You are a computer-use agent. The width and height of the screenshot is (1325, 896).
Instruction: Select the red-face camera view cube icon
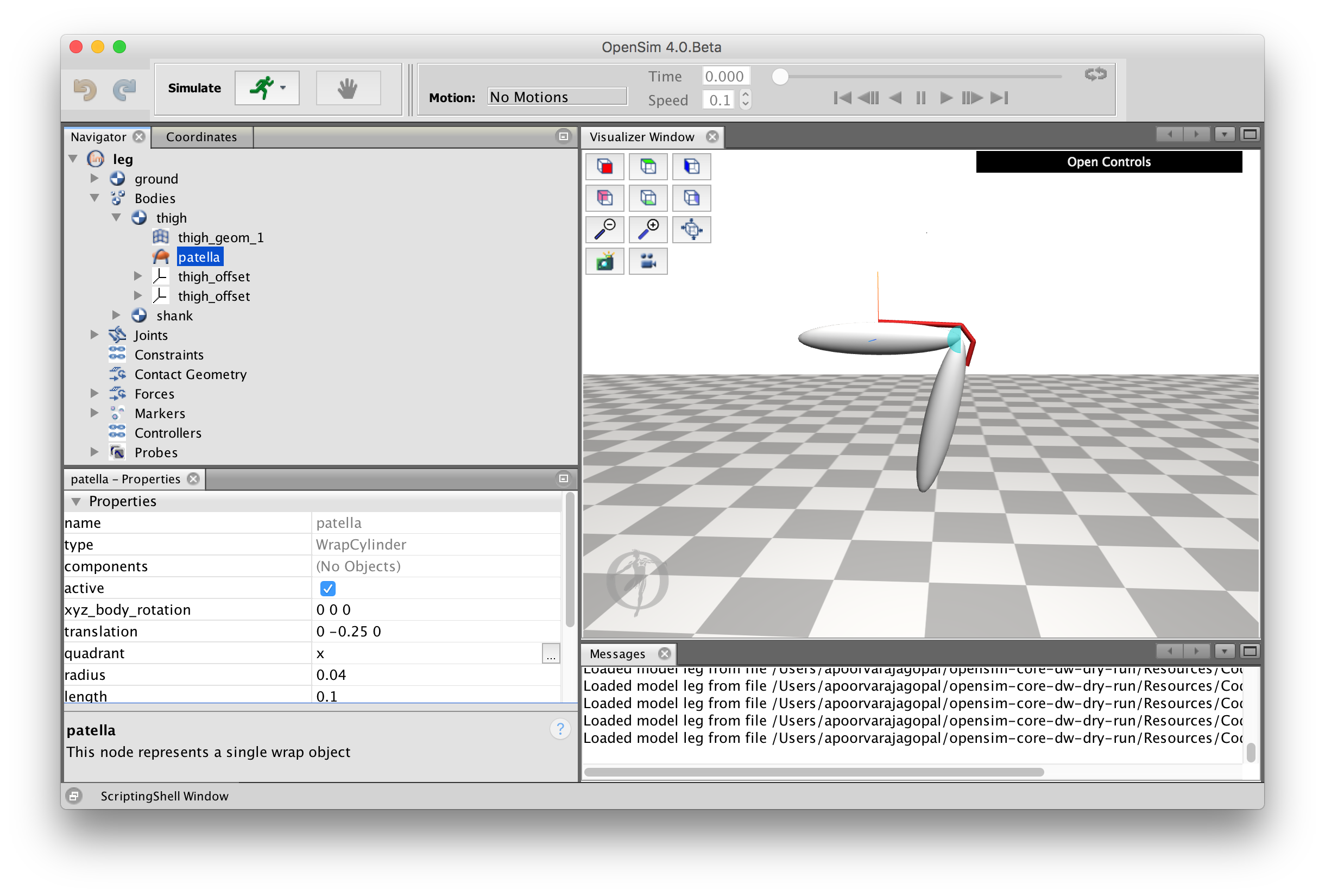coord(604,166)
